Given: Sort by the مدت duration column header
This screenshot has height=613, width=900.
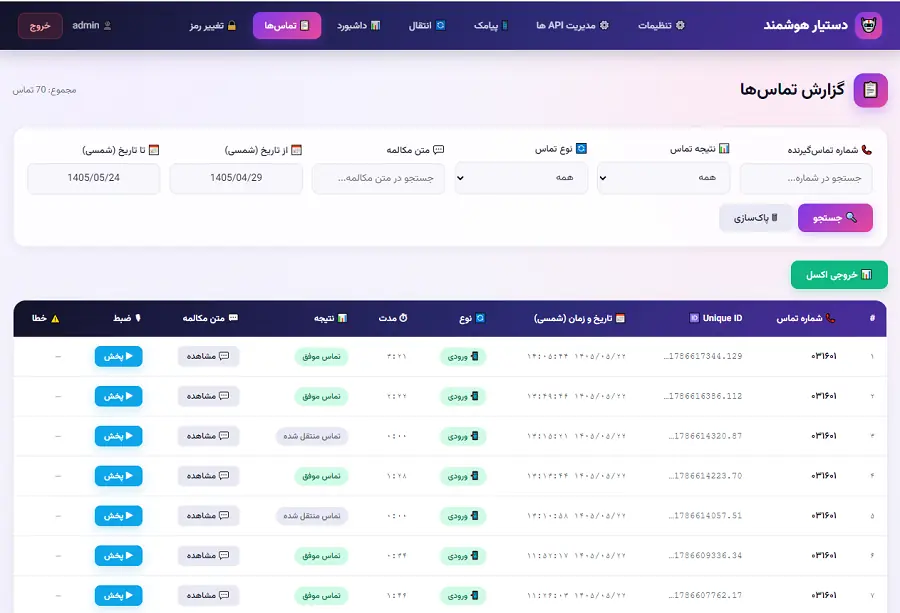Looking at the screenshot, I should [393, 318].
